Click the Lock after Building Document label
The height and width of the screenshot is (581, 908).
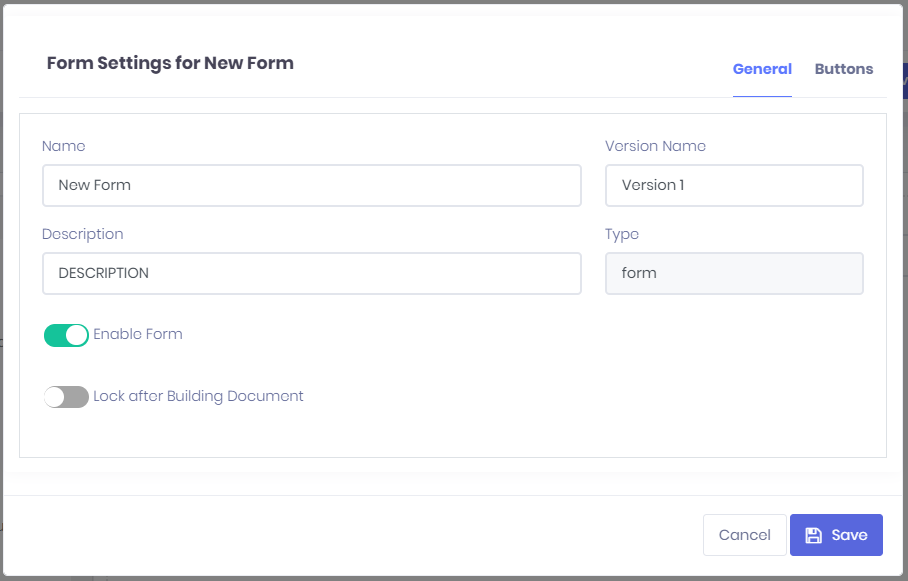[198, 396]
